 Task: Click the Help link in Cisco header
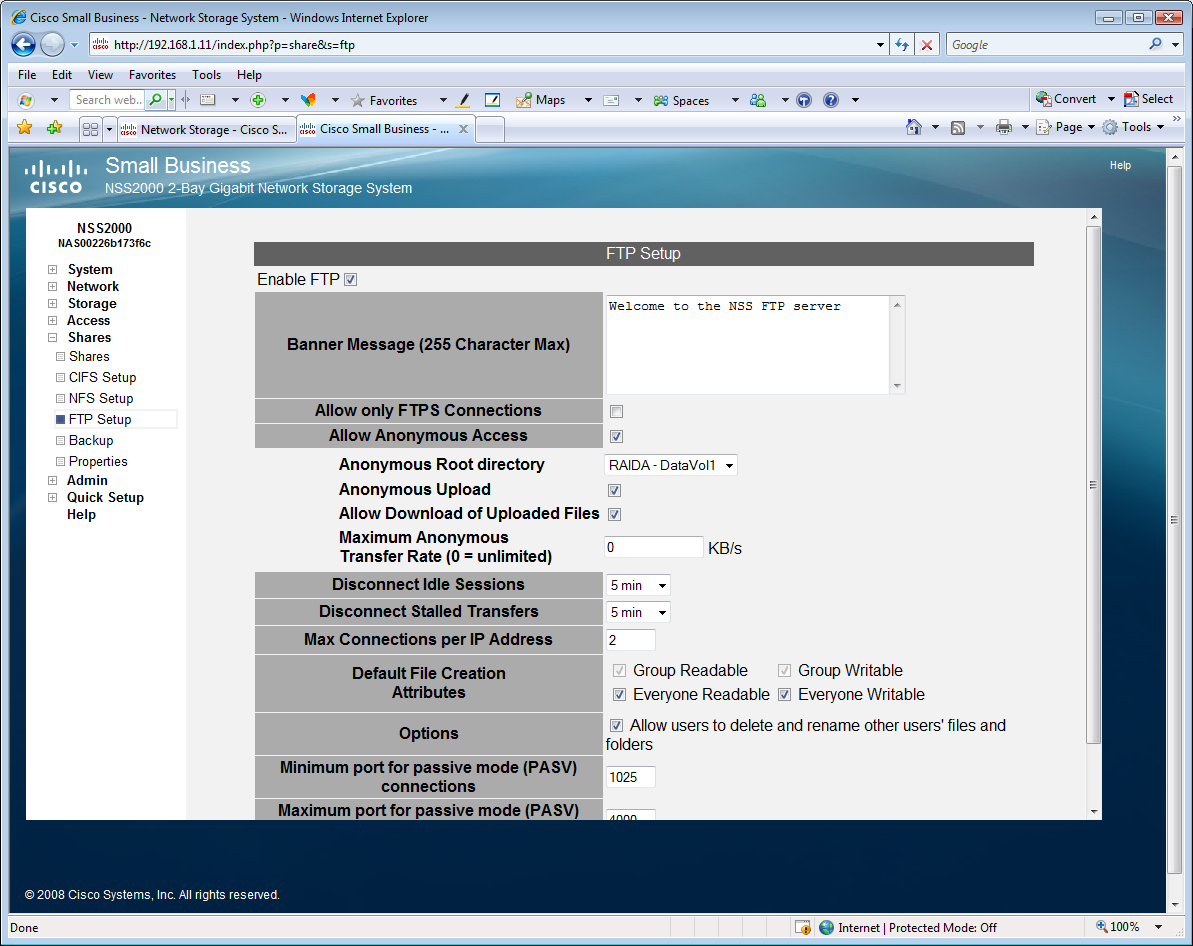pyautogui.click(x=1120, y=165)
